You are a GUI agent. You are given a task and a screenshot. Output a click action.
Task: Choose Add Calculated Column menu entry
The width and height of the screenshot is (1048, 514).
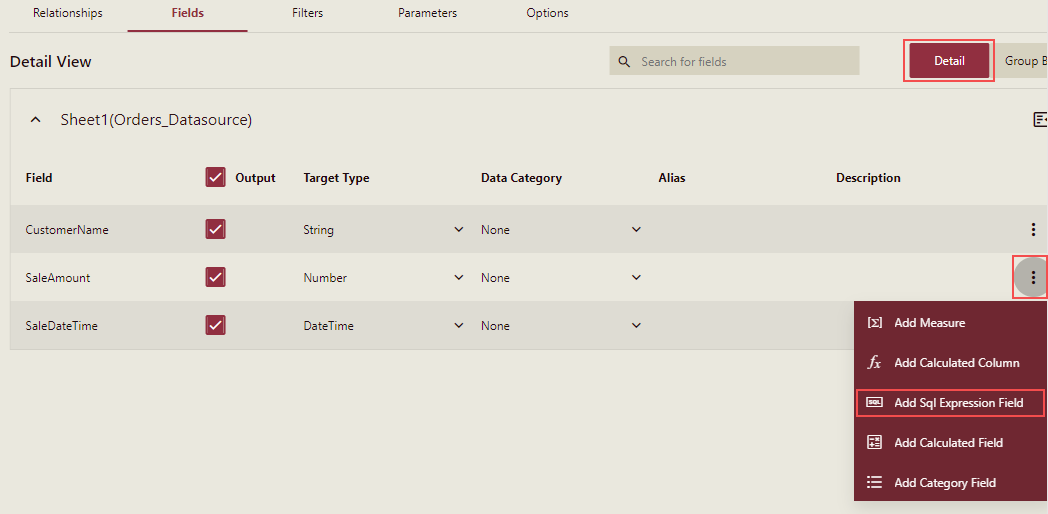click(950, 363)
